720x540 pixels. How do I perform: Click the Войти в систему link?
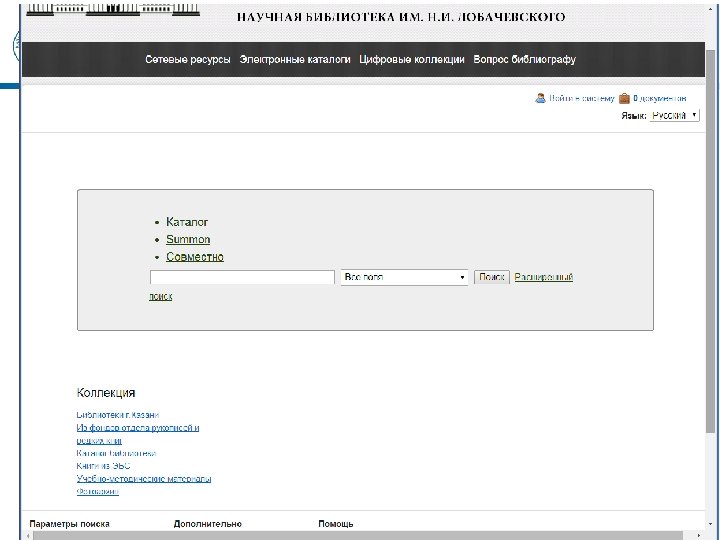tap(582, 98)
